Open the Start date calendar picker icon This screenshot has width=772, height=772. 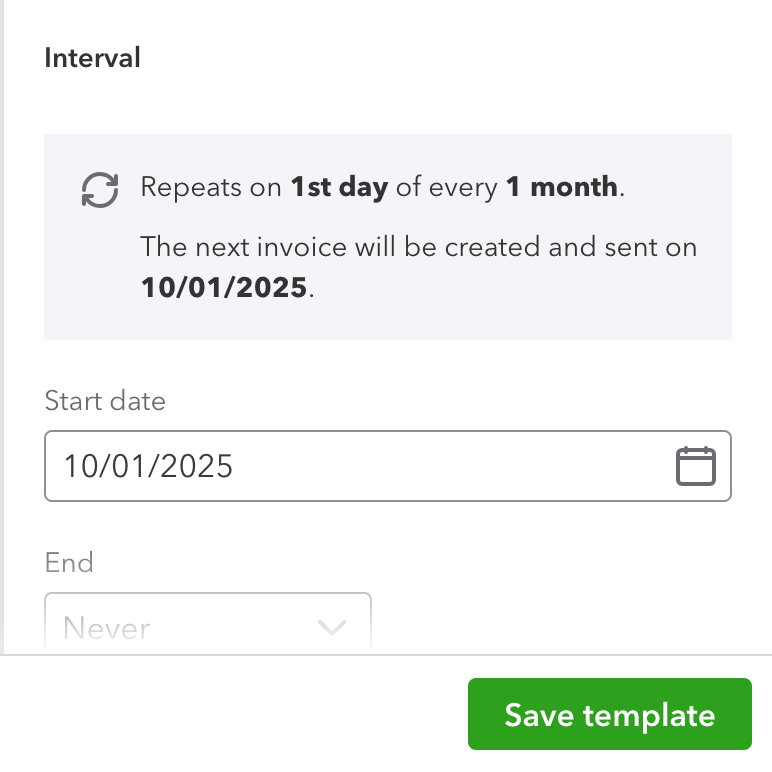click(x=696, y=466)
